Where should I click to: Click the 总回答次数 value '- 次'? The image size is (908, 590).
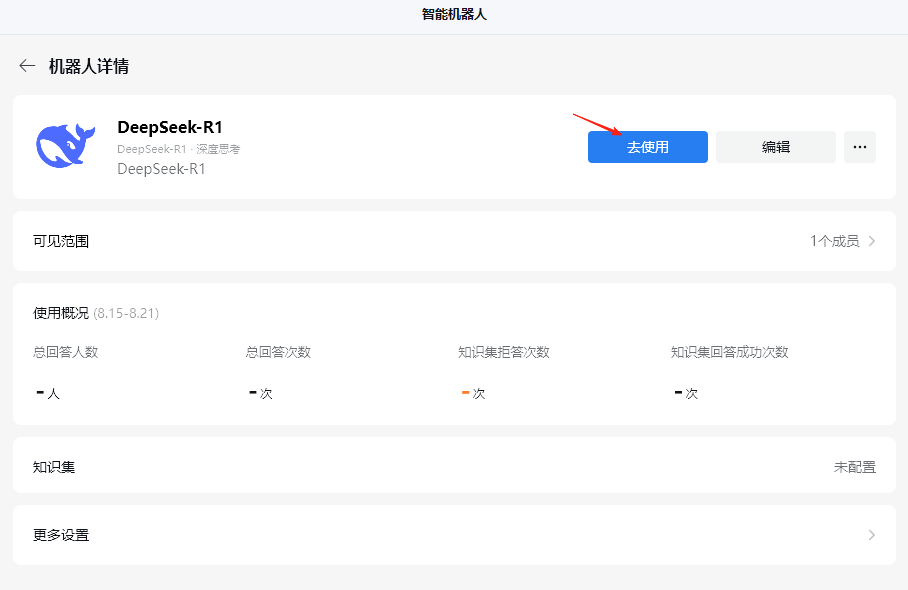[261, 394]
